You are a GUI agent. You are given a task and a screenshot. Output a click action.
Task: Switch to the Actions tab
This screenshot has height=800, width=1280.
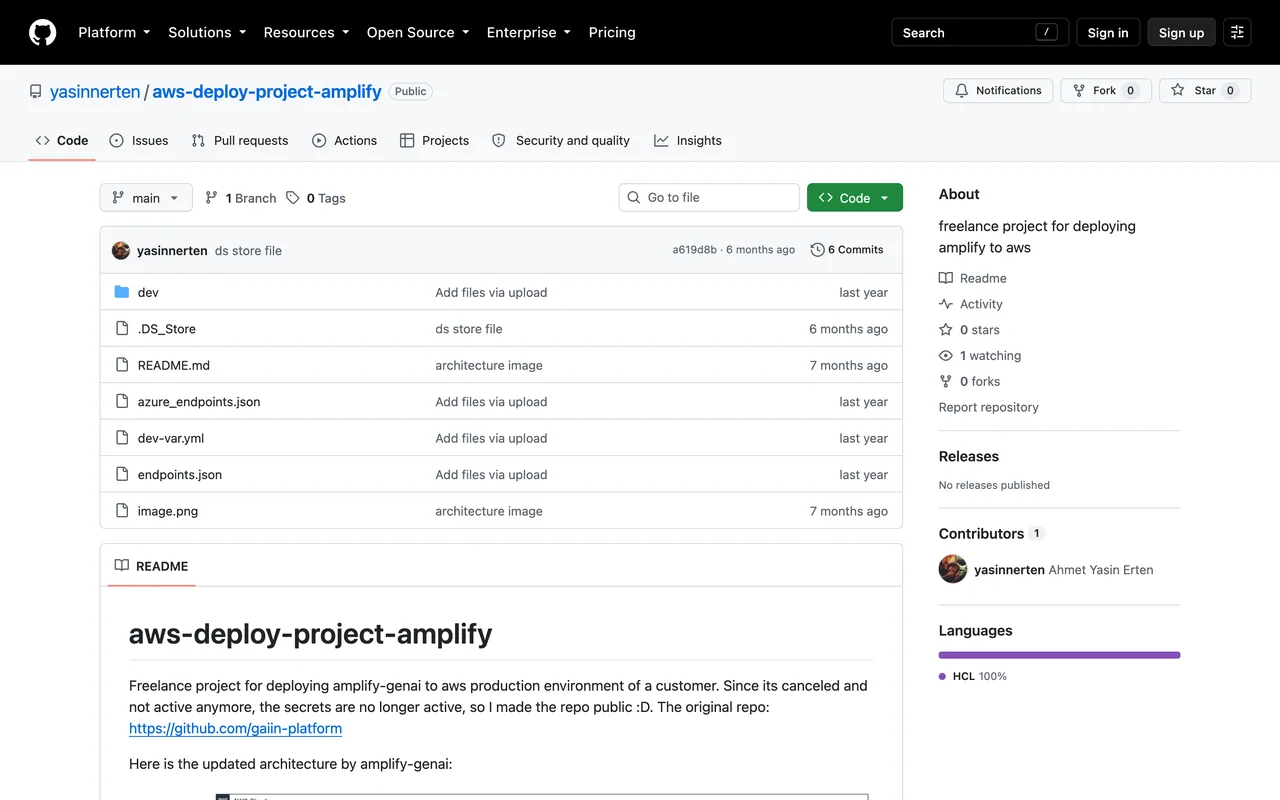(x=345, y=141)
